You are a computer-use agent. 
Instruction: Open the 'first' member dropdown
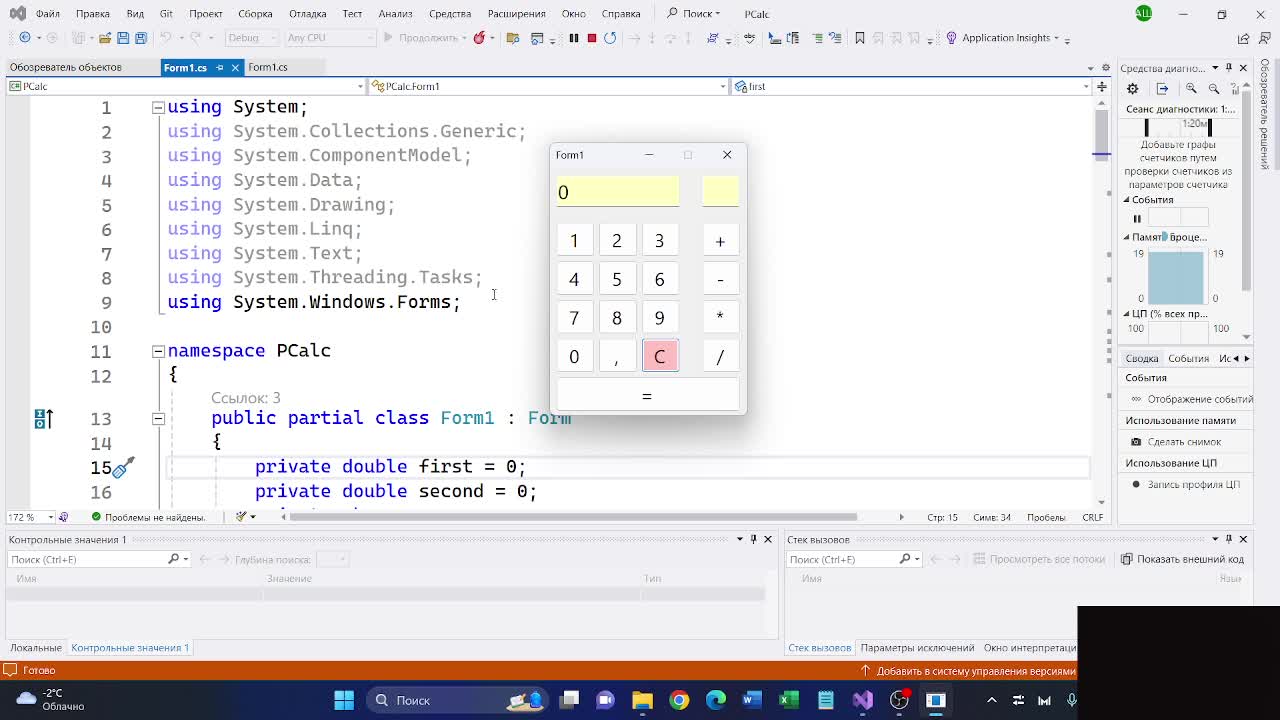(912, 86)
